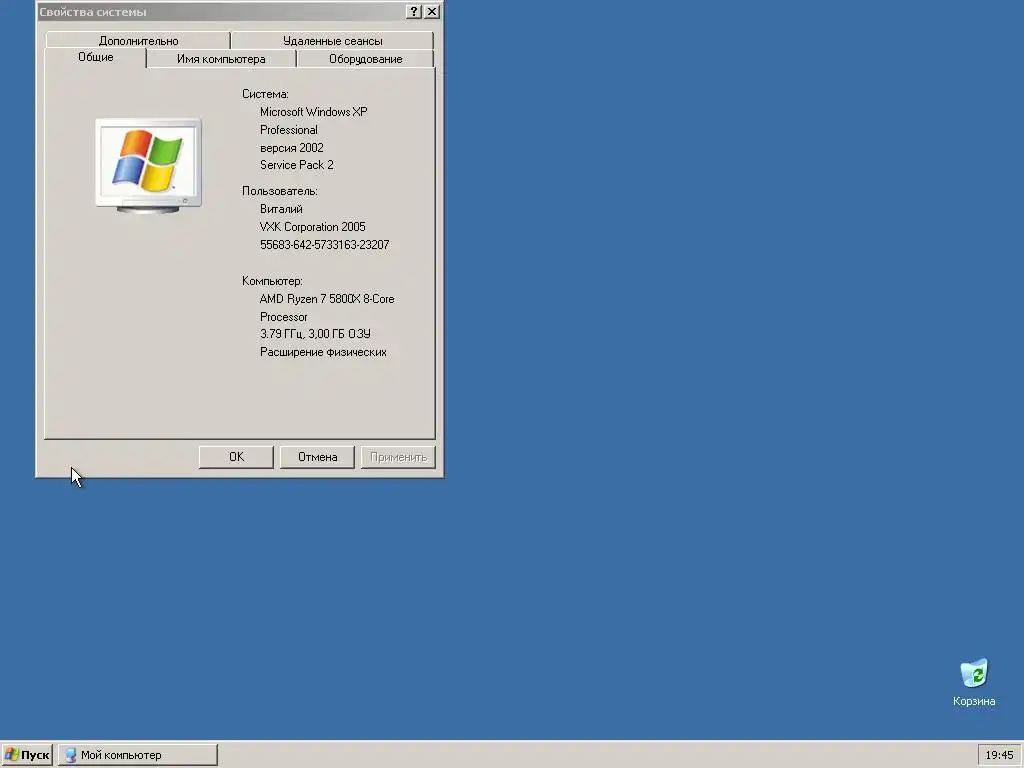Close the System Properties dialog
The image size is (1024, 768).
click(432, 11)
